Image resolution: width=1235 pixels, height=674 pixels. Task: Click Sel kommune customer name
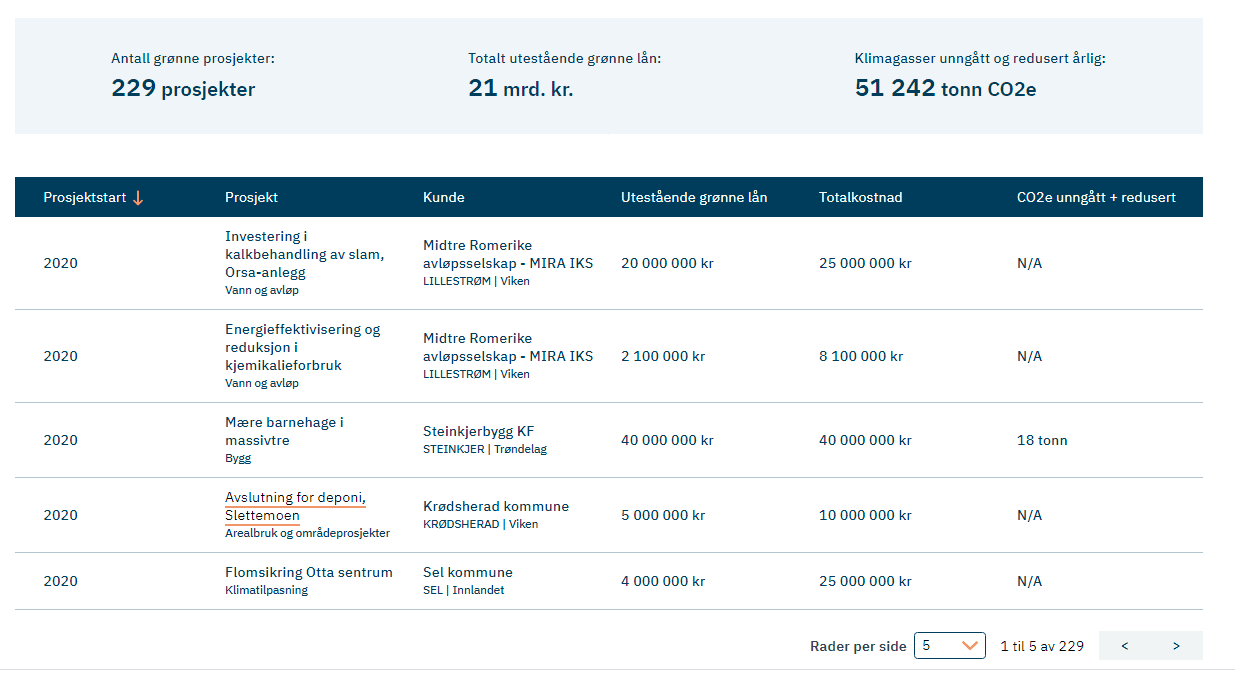(x=467, y=573)
